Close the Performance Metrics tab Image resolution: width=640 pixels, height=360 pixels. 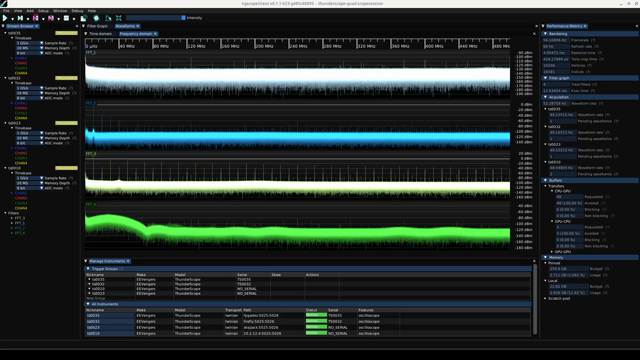tap(585, 26)
